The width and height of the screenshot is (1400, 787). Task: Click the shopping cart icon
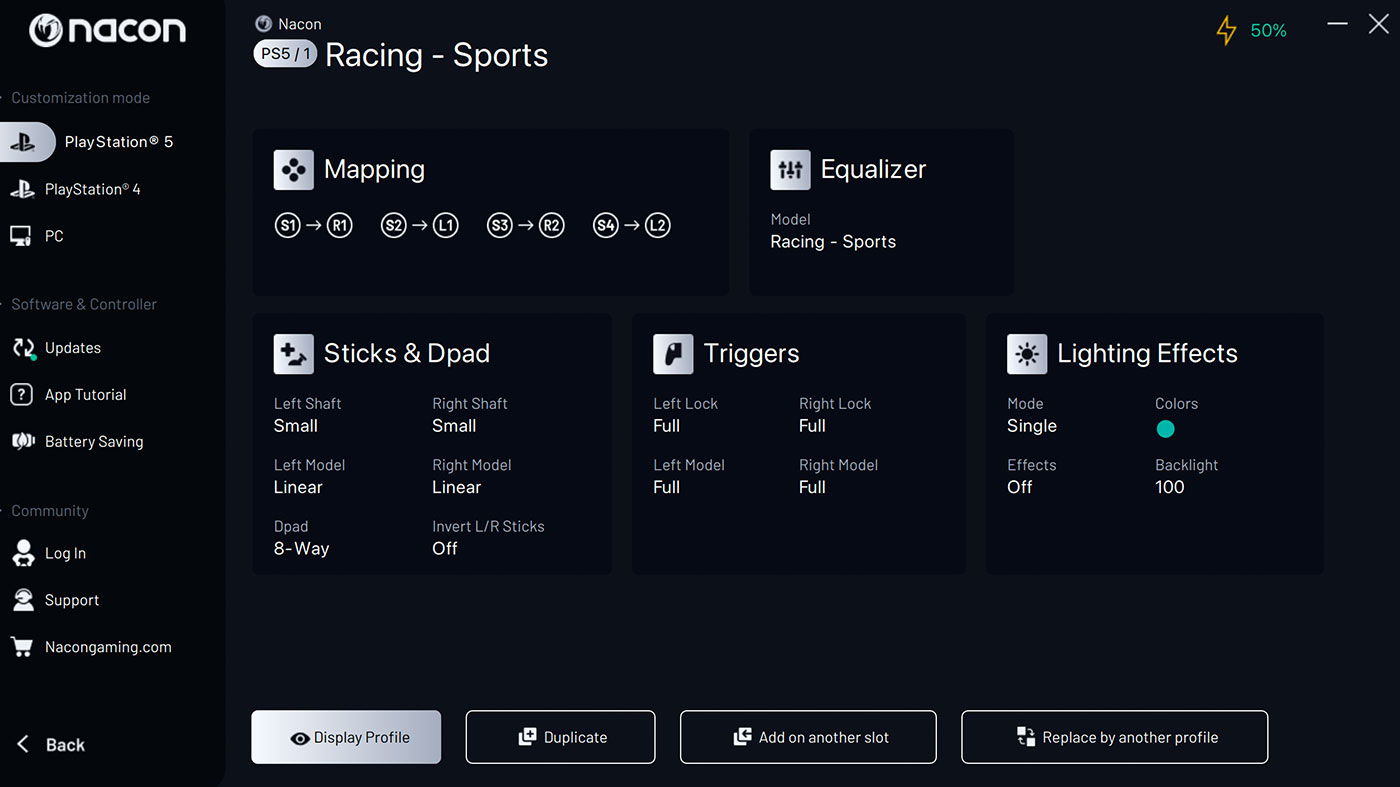[x=22, y=647]
